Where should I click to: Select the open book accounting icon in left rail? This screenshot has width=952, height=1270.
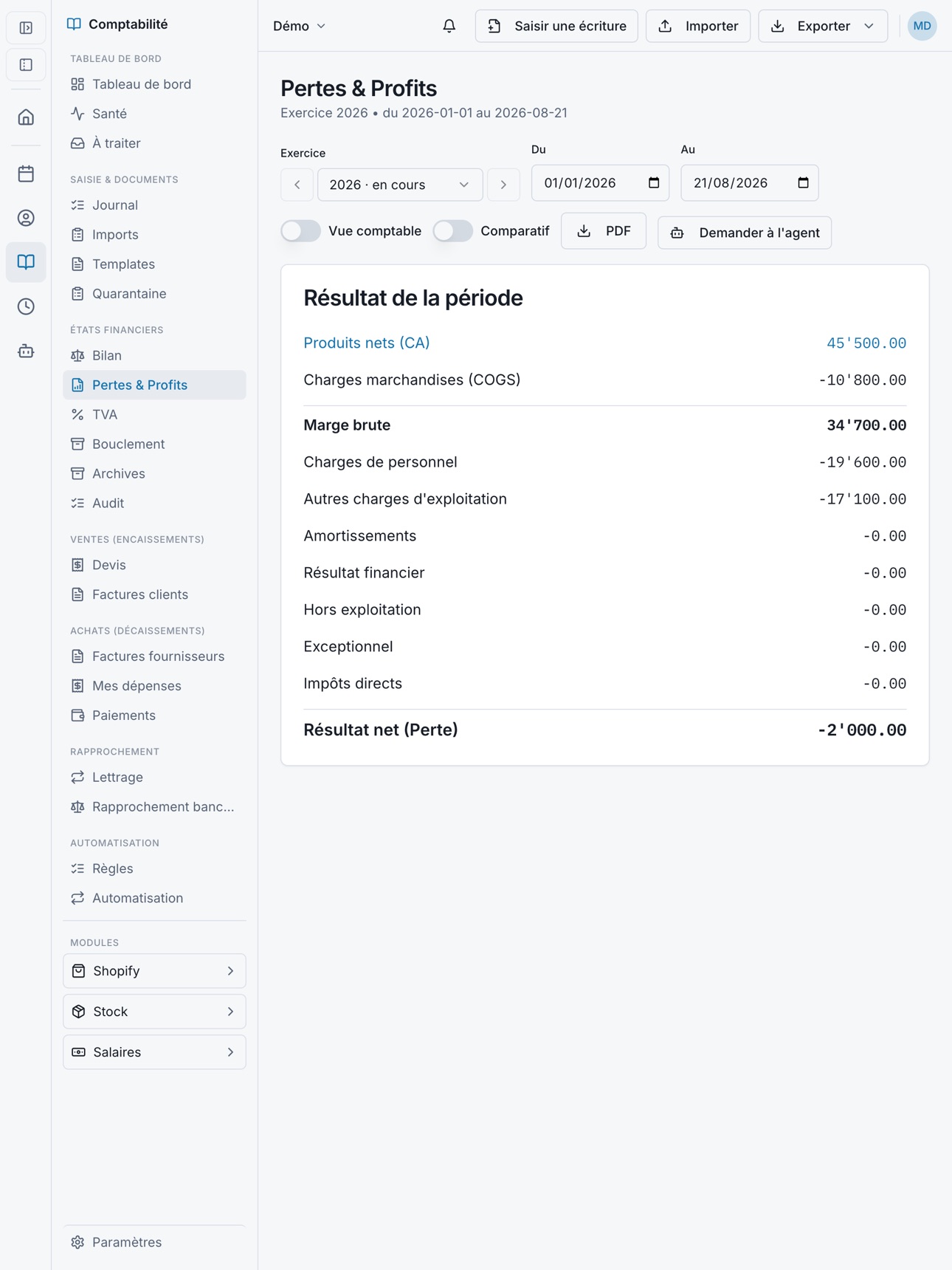(26, 262)
